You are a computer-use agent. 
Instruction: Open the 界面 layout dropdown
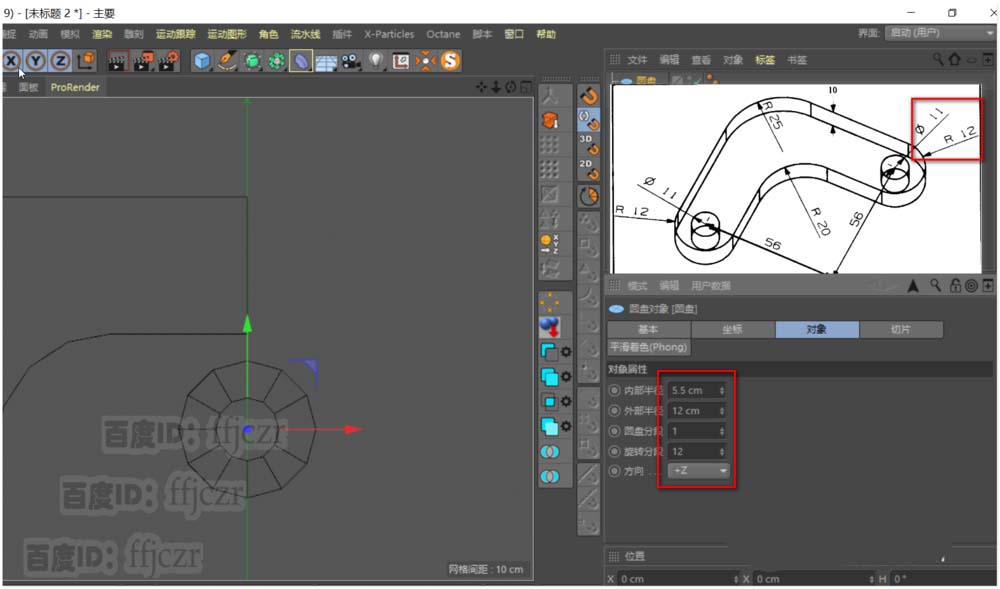pos(940,33)
